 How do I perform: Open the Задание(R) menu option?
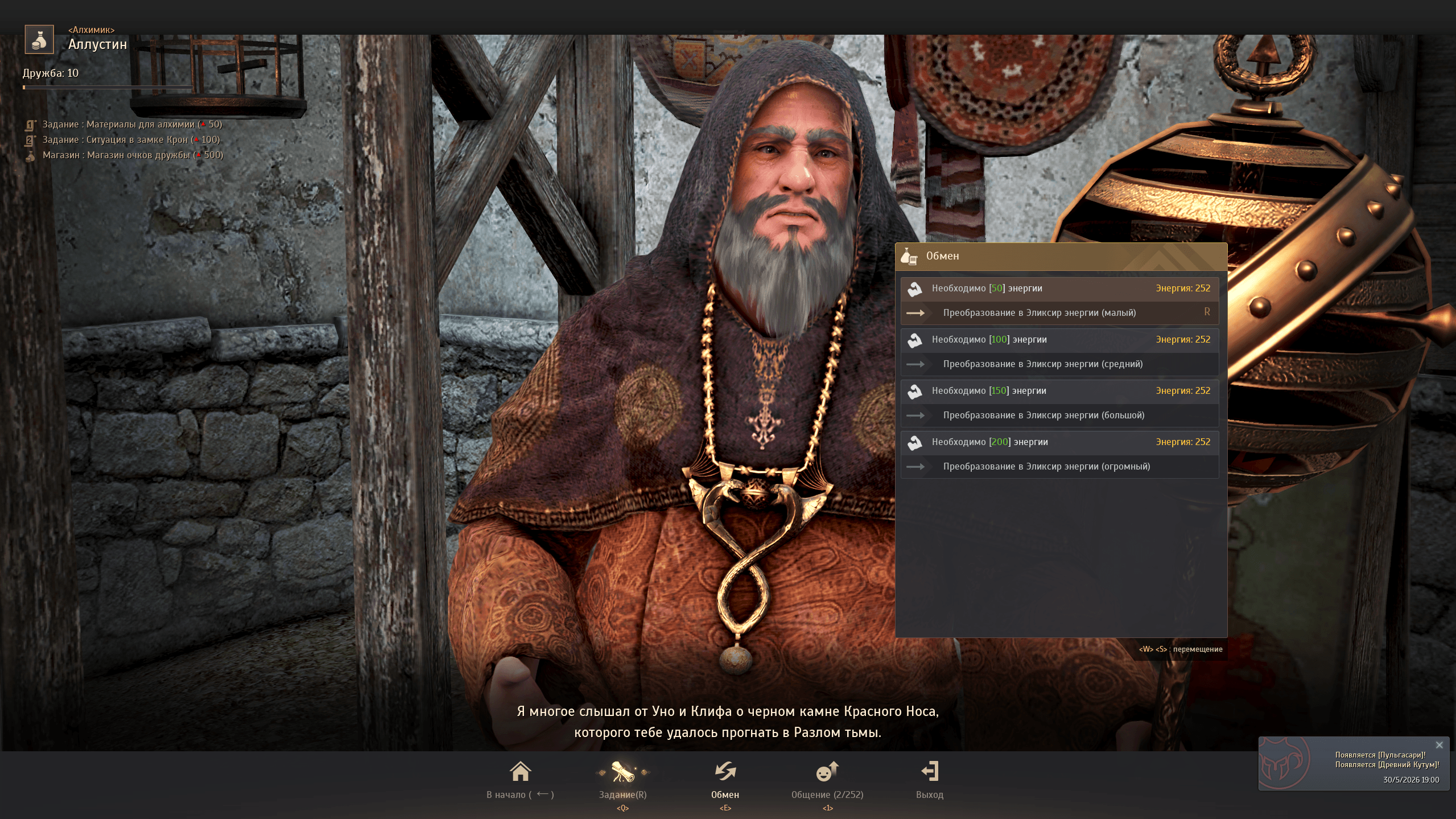623,795
